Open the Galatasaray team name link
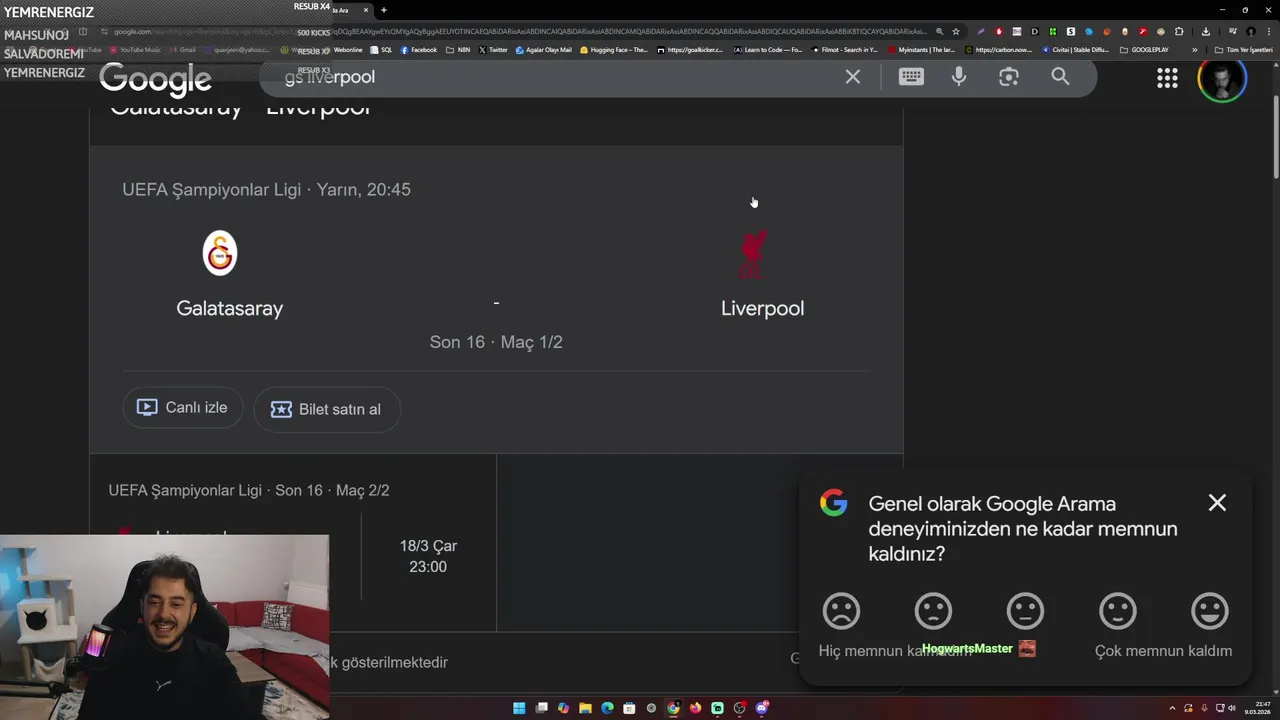Screen dimensions: 1280x720 point(230,308)
